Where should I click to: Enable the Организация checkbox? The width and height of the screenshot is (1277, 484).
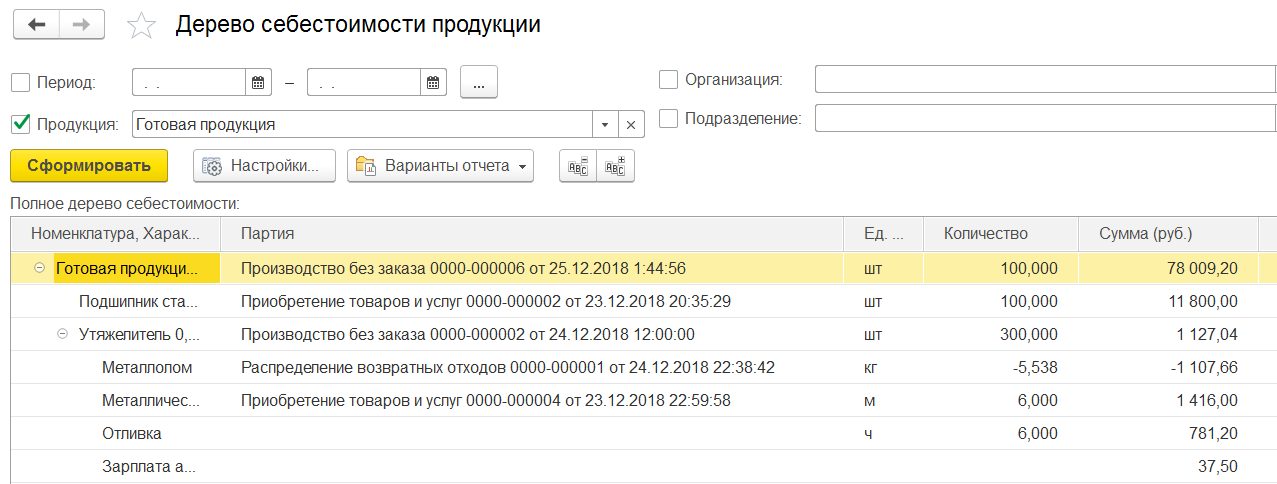point(668,79)
